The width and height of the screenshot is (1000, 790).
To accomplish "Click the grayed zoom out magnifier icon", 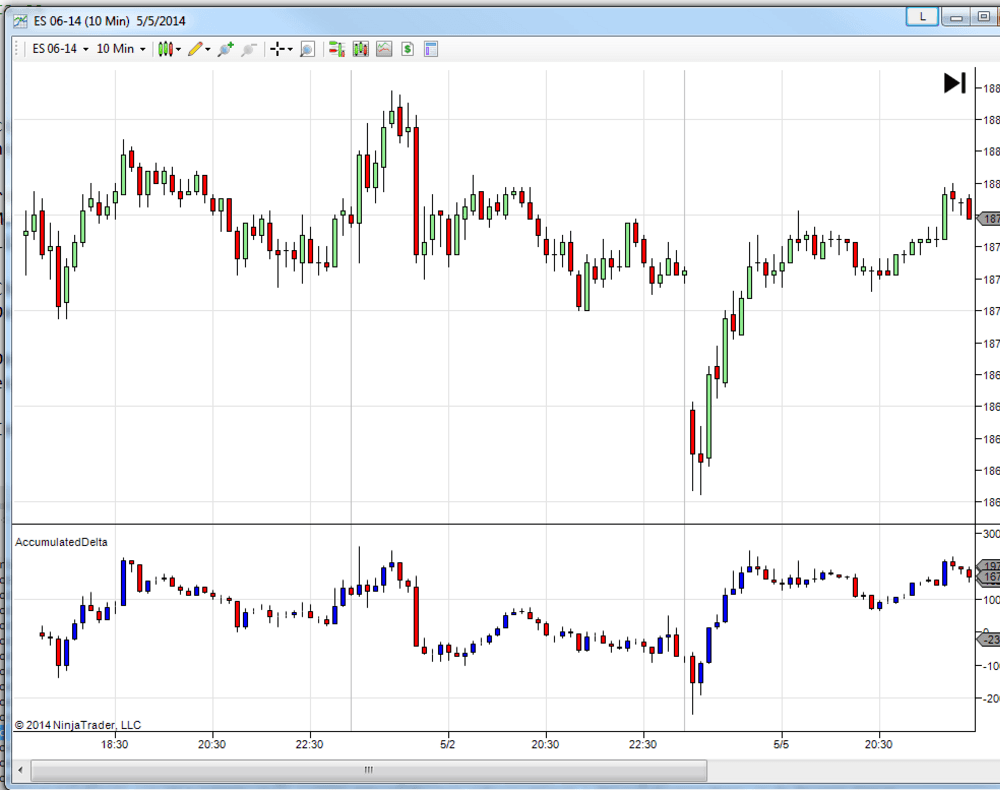I will point(249,48).
